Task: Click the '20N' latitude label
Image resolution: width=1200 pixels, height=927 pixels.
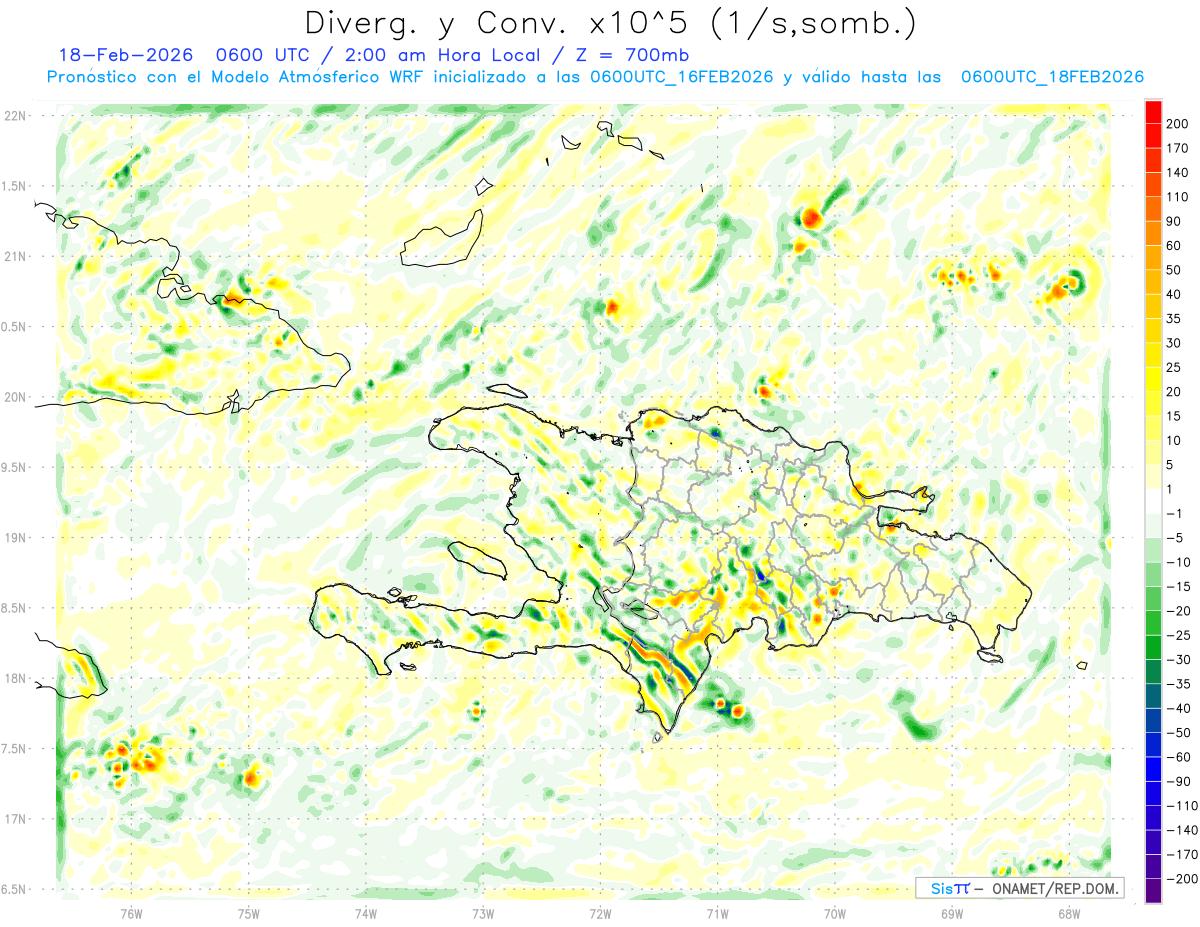Action: tap(15, 397)
